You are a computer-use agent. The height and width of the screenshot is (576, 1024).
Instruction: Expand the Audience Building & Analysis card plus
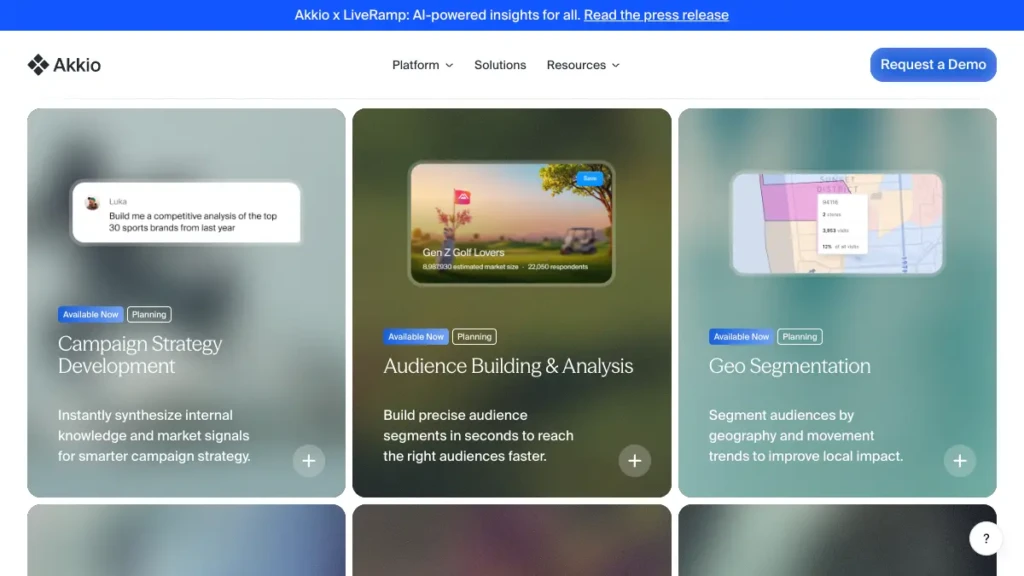pyautogui.click(x=634, y=461)
